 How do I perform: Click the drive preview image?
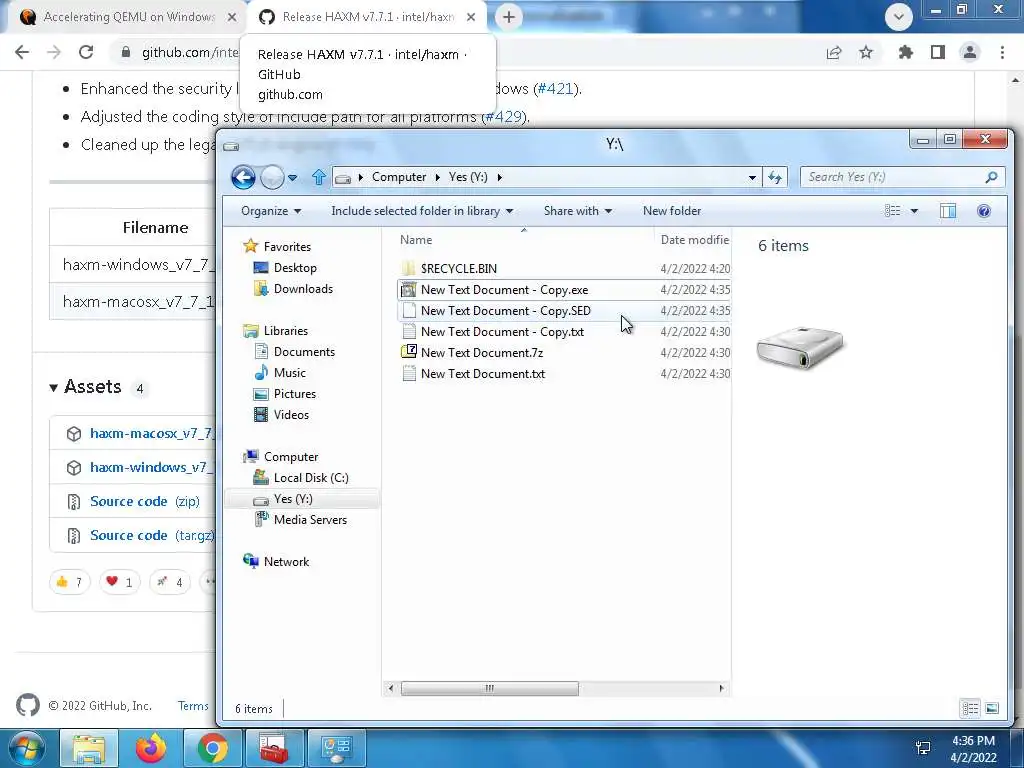pyautogui.click(x=800, y=347)
